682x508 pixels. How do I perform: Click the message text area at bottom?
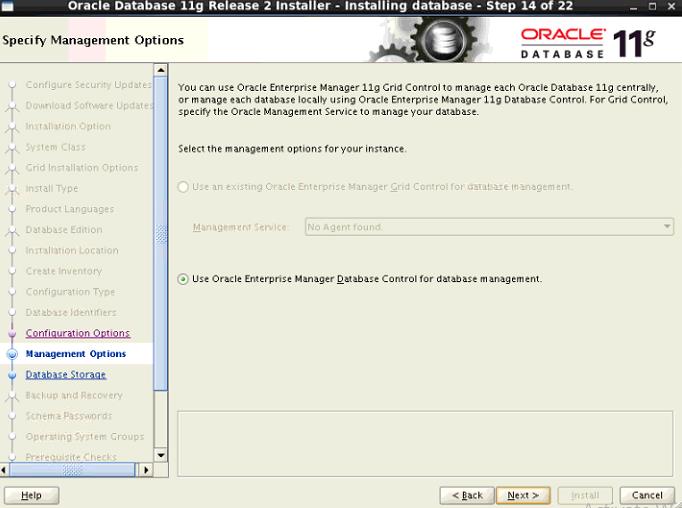(425, 444)
